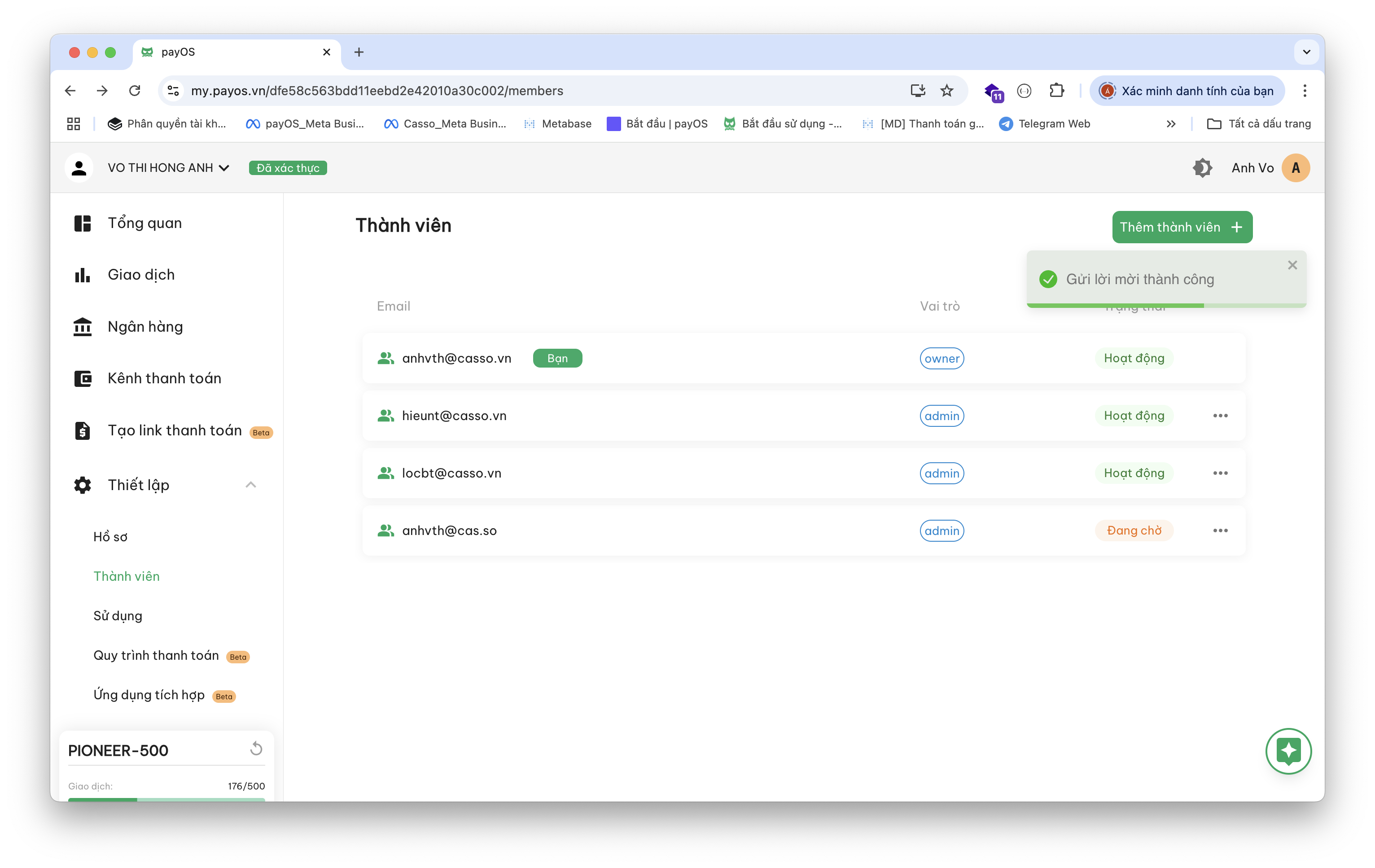
Task: Open Quy trình thanh toán submenu
Action: click(x=156, y=655)
